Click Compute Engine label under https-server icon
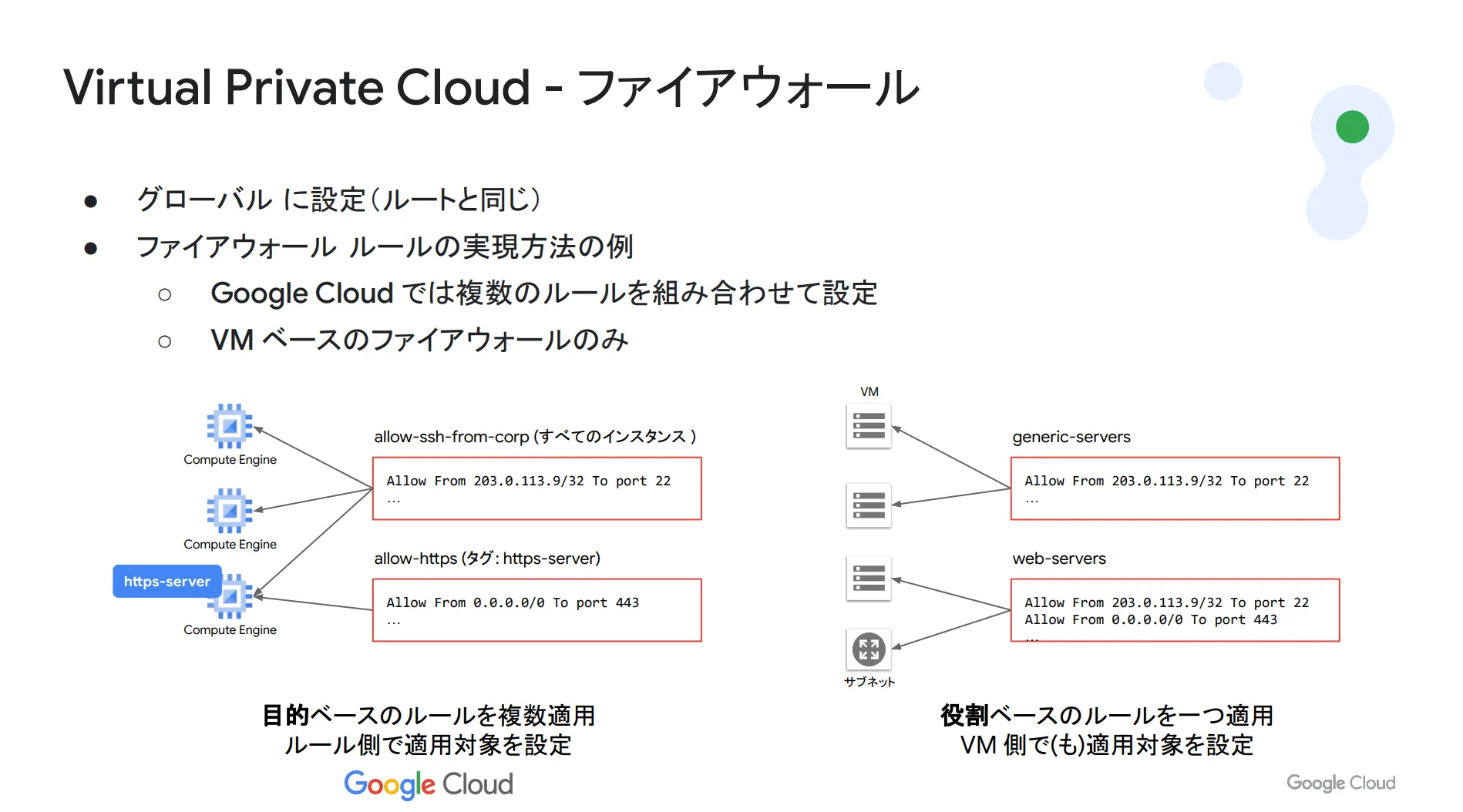1463x812 pixels. (x=230, y=630)
